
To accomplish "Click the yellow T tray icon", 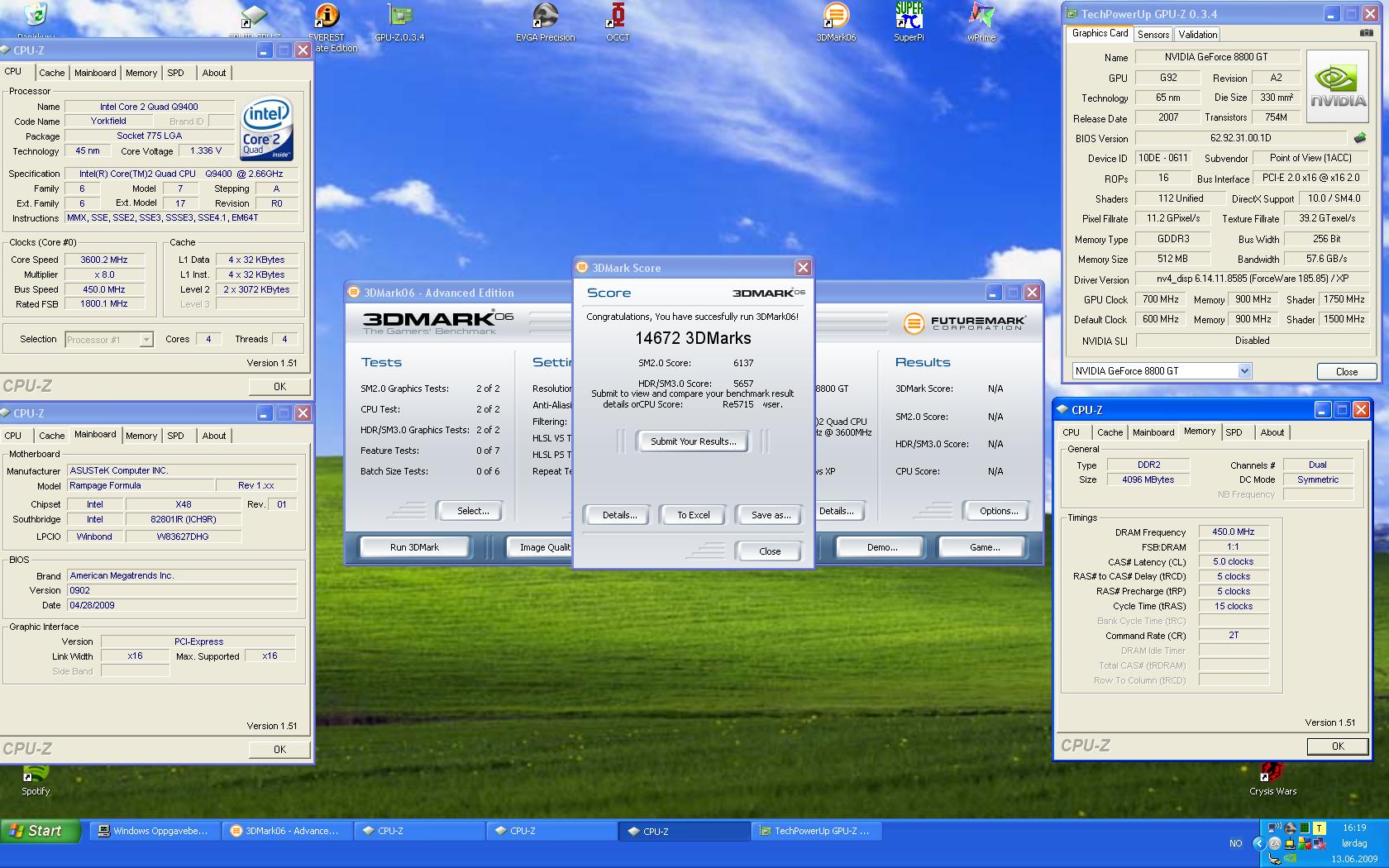I will tap(1320, 828).
